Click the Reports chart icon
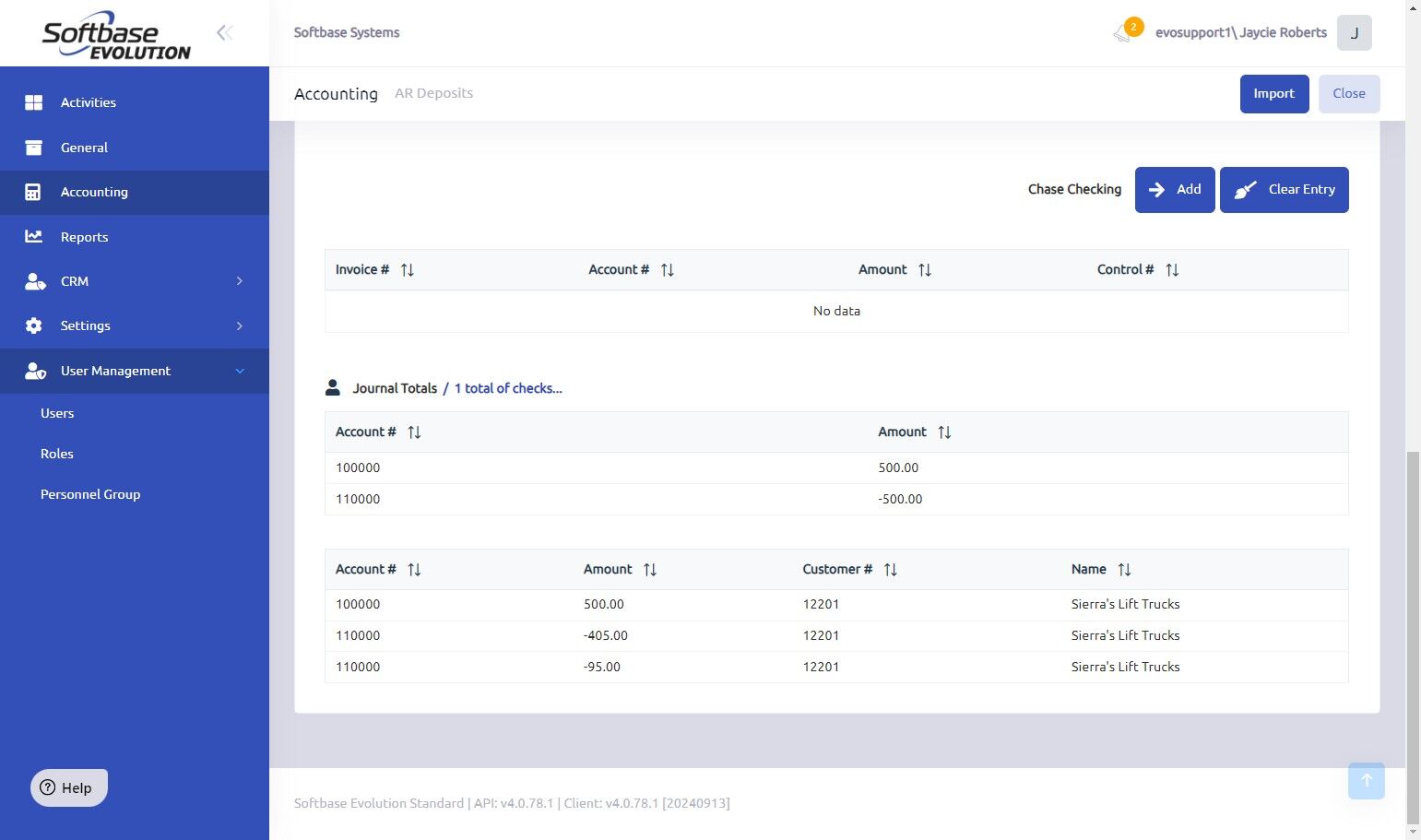 coord(33,237)
